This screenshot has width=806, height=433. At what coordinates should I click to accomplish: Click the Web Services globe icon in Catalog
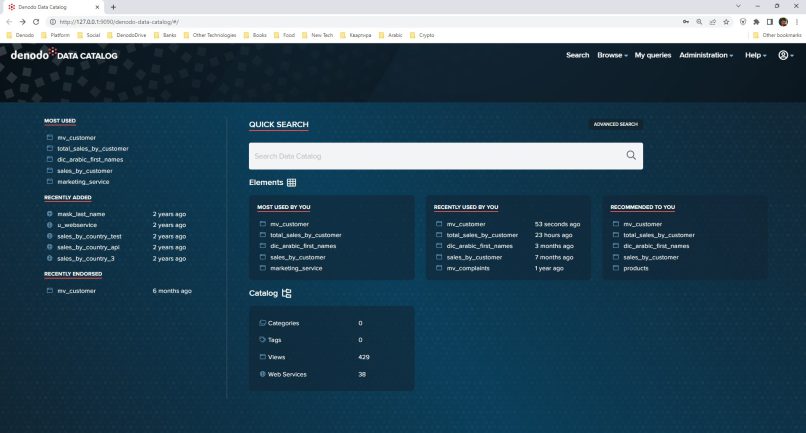tap(262, 374)
